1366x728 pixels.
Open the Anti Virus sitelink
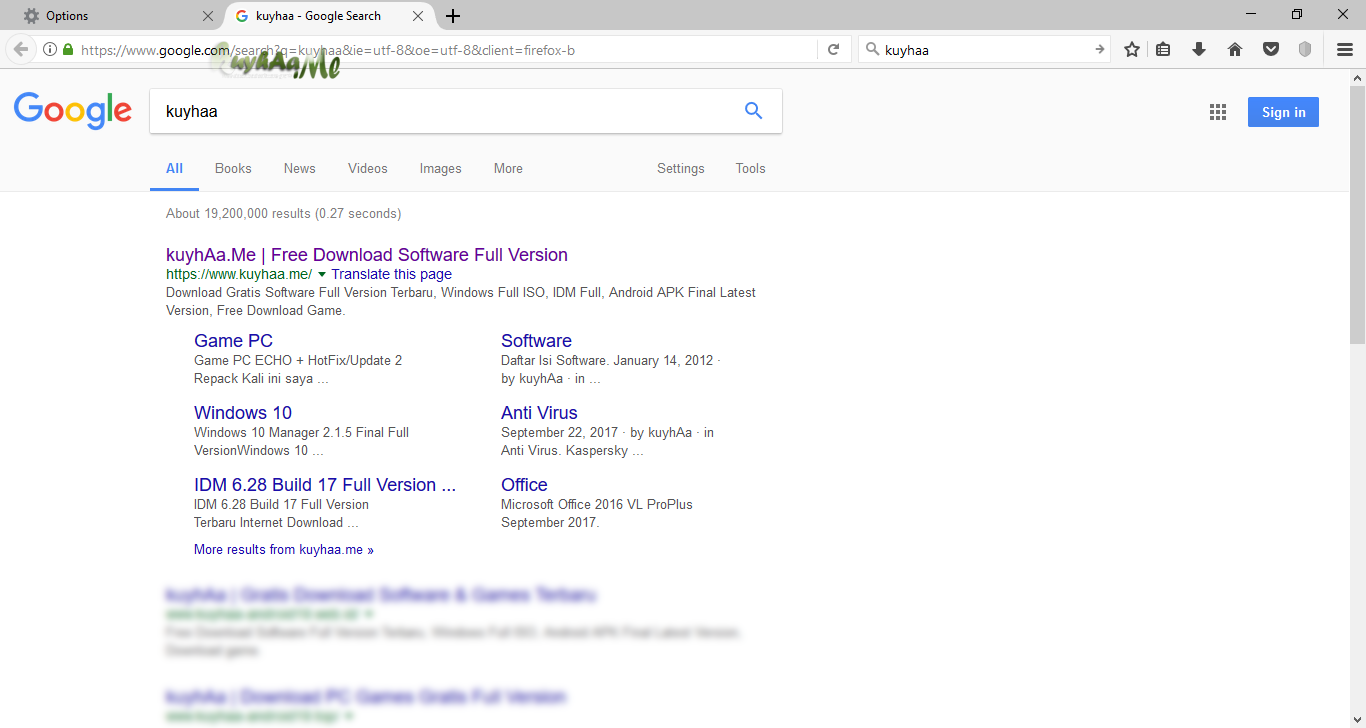point(539,413)
